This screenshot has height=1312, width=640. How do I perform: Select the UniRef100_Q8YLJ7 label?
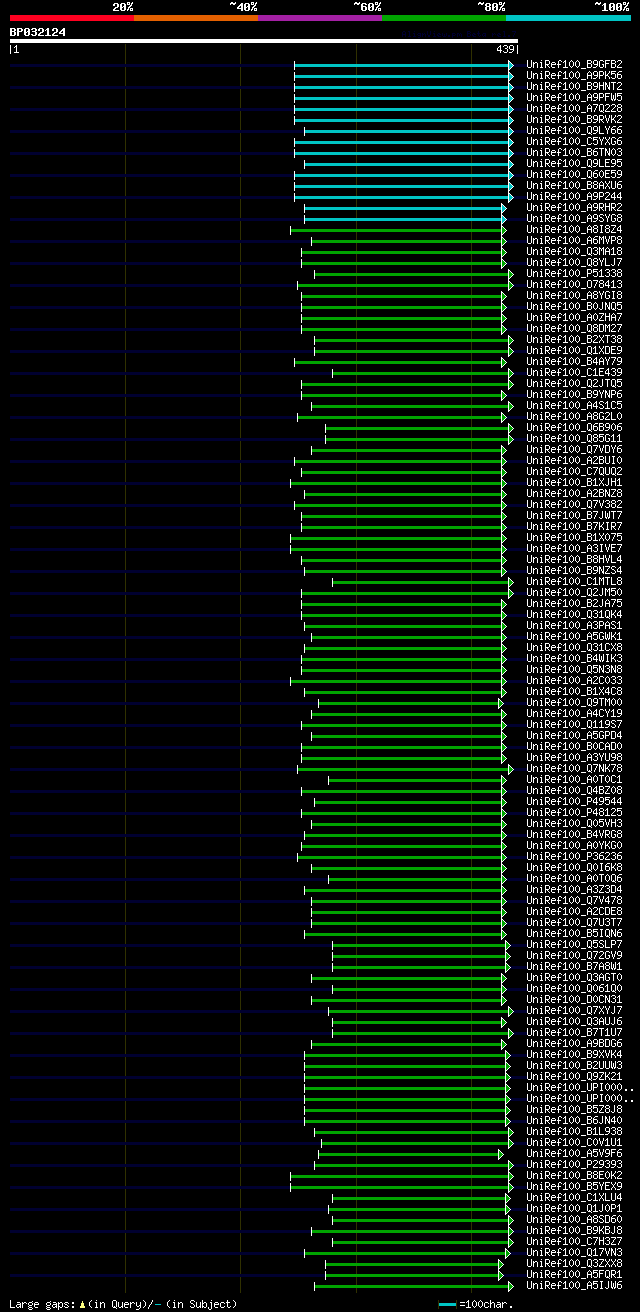pos(574,263)
